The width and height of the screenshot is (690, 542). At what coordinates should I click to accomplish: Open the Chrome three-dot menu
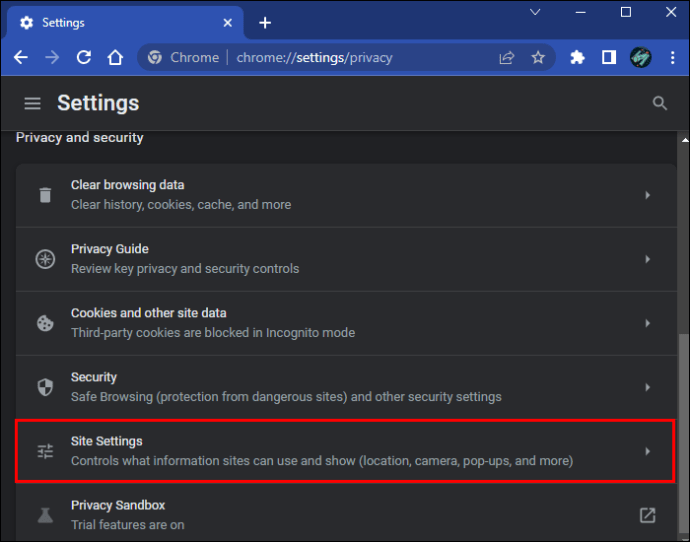coord(672,57)
